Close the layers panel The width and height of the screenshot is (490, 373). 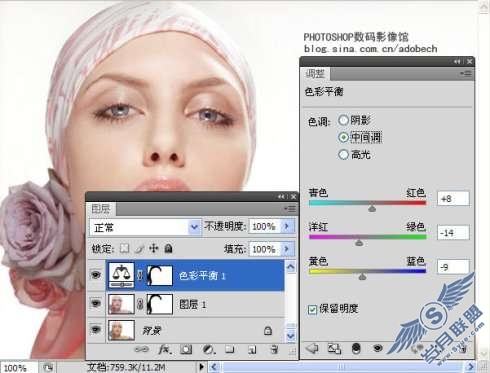tap(293, 197)
